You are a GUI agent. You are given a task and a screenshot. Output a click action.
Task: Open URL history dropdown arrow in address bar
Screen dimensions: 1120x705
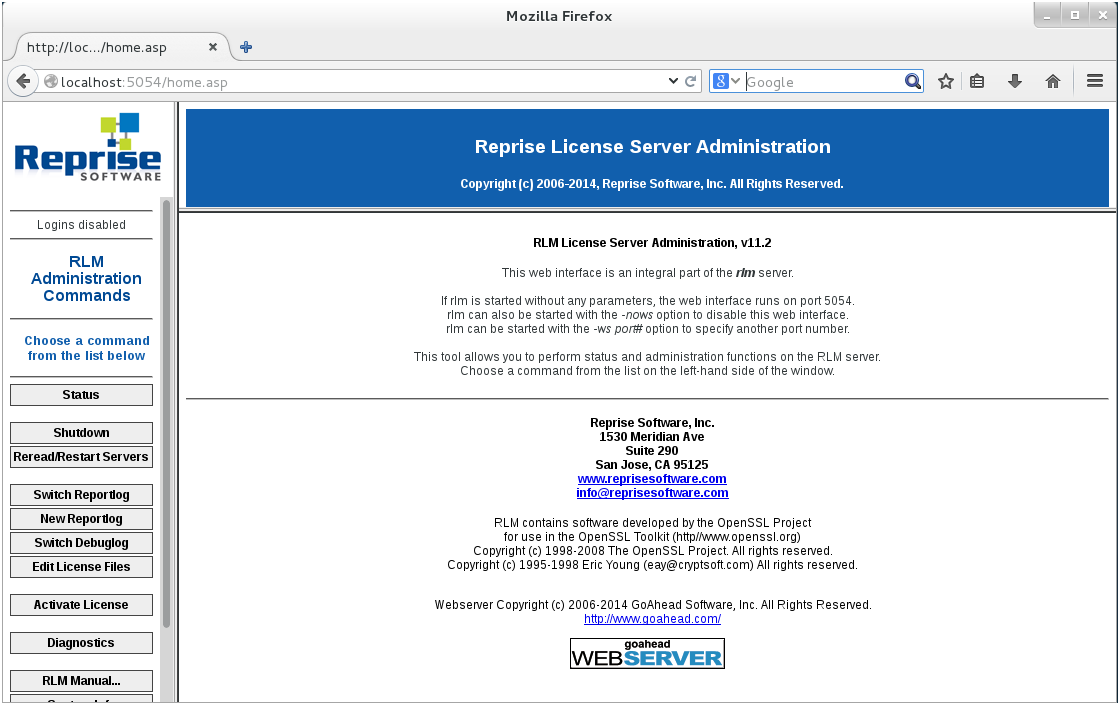click(x=673, y=81)
